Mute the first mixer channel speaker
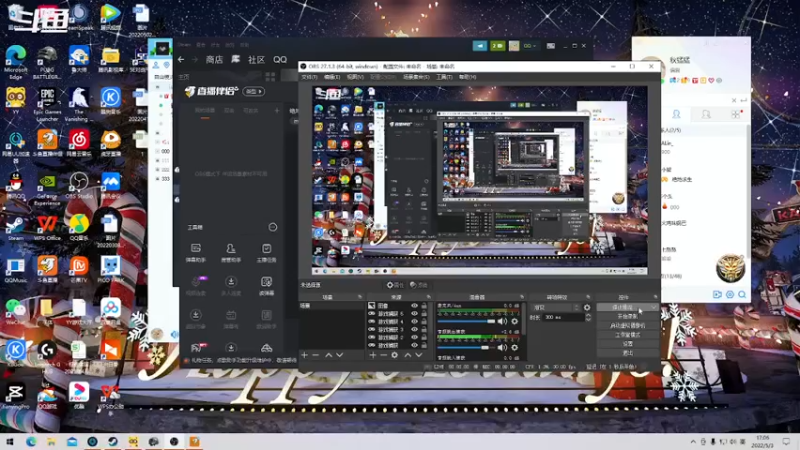Image resolution: width=800 pixels, height=450 pixels. pyautogui.click(x=503, y=321)
